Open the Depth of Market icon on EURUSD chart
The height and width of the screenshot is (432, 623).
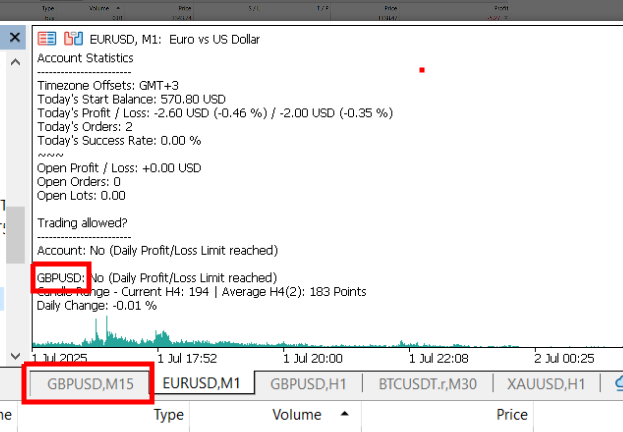tap(47, 39)
